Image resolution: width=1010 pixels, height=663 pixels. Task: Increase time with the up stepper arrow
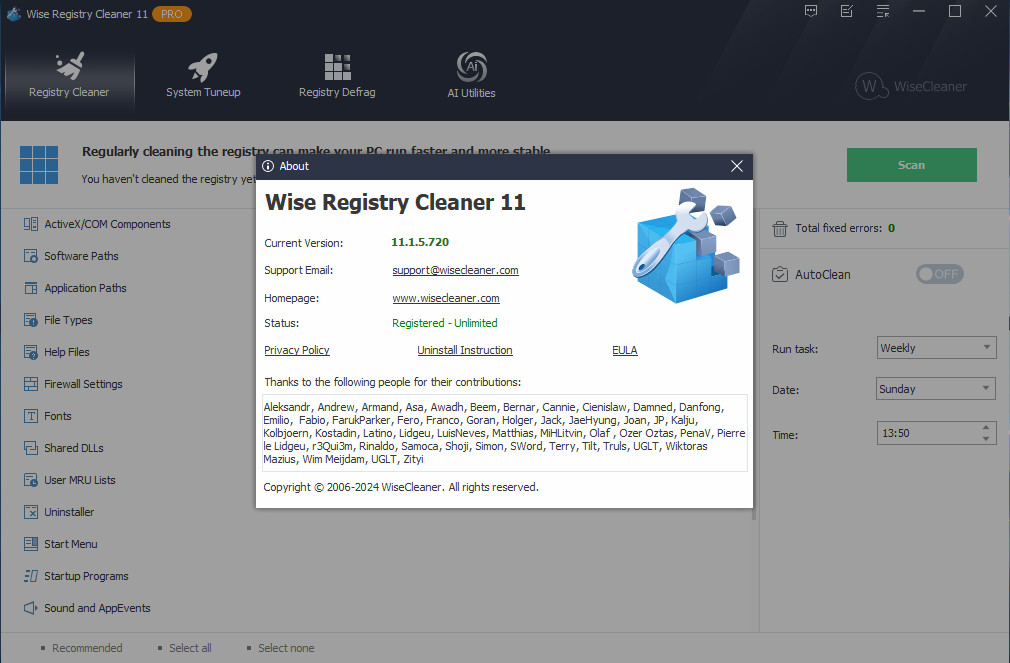(x=986, y=427)
